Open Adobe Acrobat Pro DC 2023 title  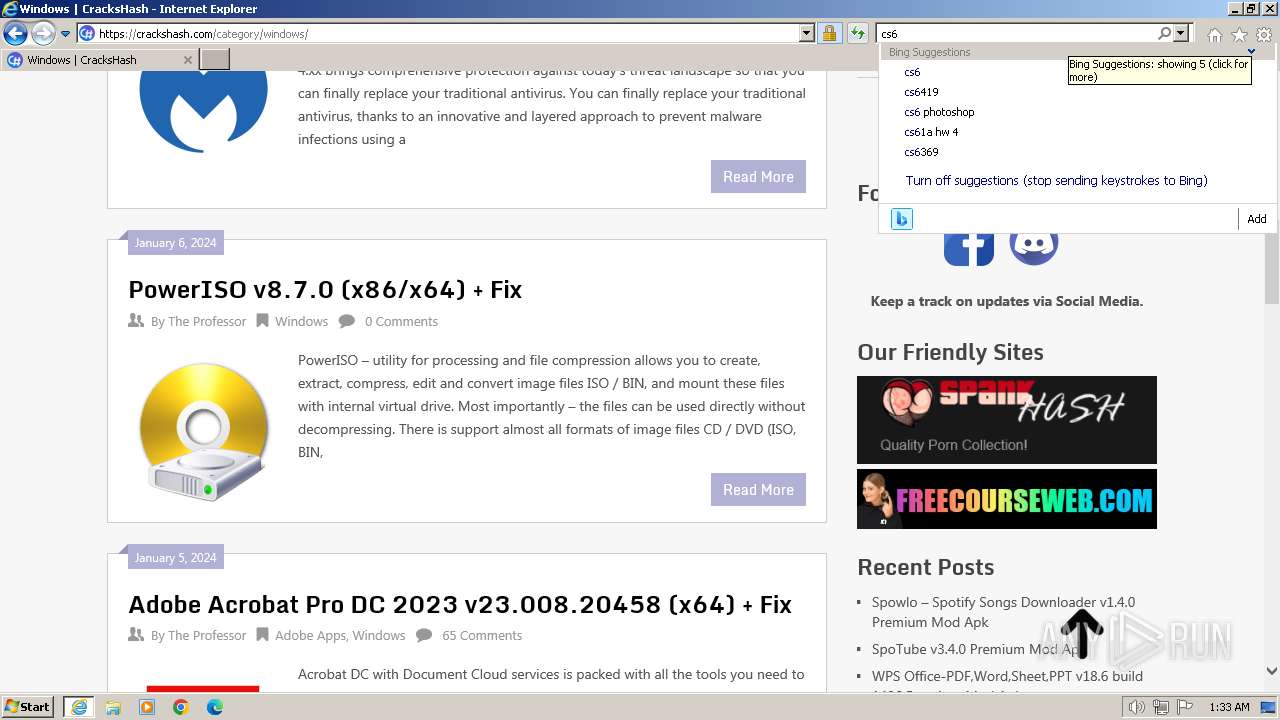(x=460, y=605)
